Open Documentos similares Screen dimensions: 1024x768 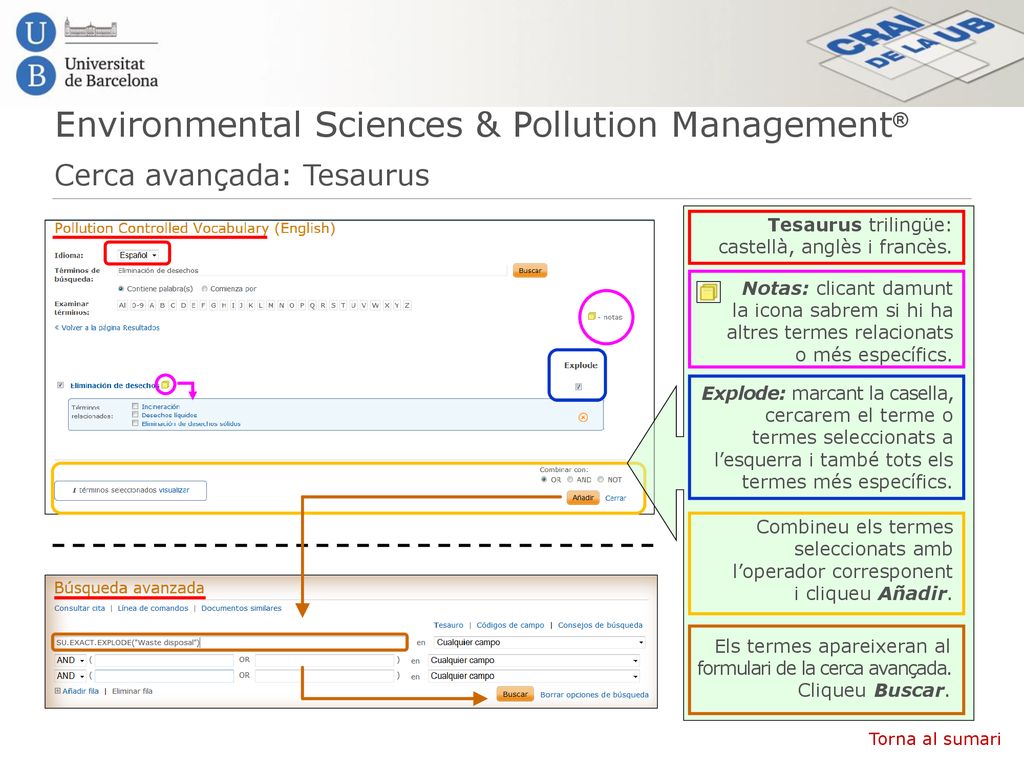pyautogui.click(x=241, y=608)
